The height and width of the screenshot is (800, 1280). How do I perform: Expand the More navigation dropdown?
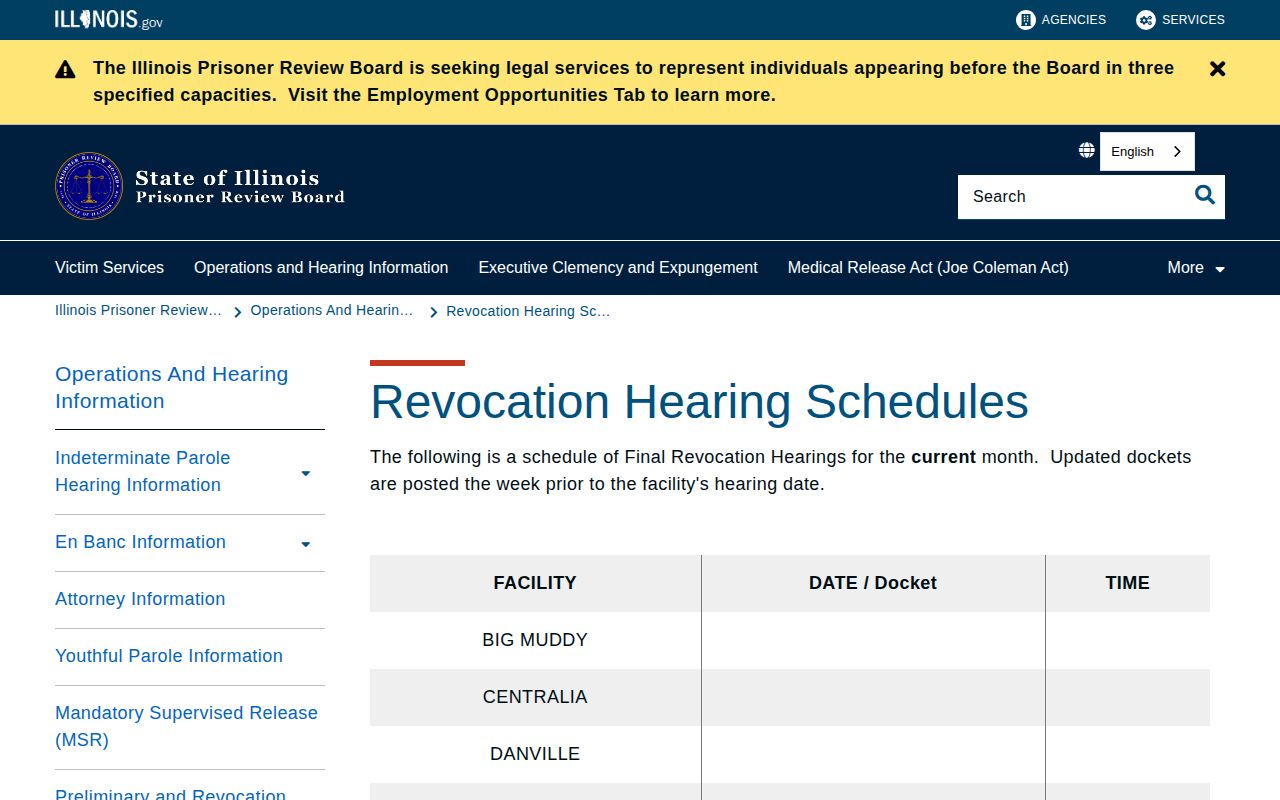[1196, 267]
